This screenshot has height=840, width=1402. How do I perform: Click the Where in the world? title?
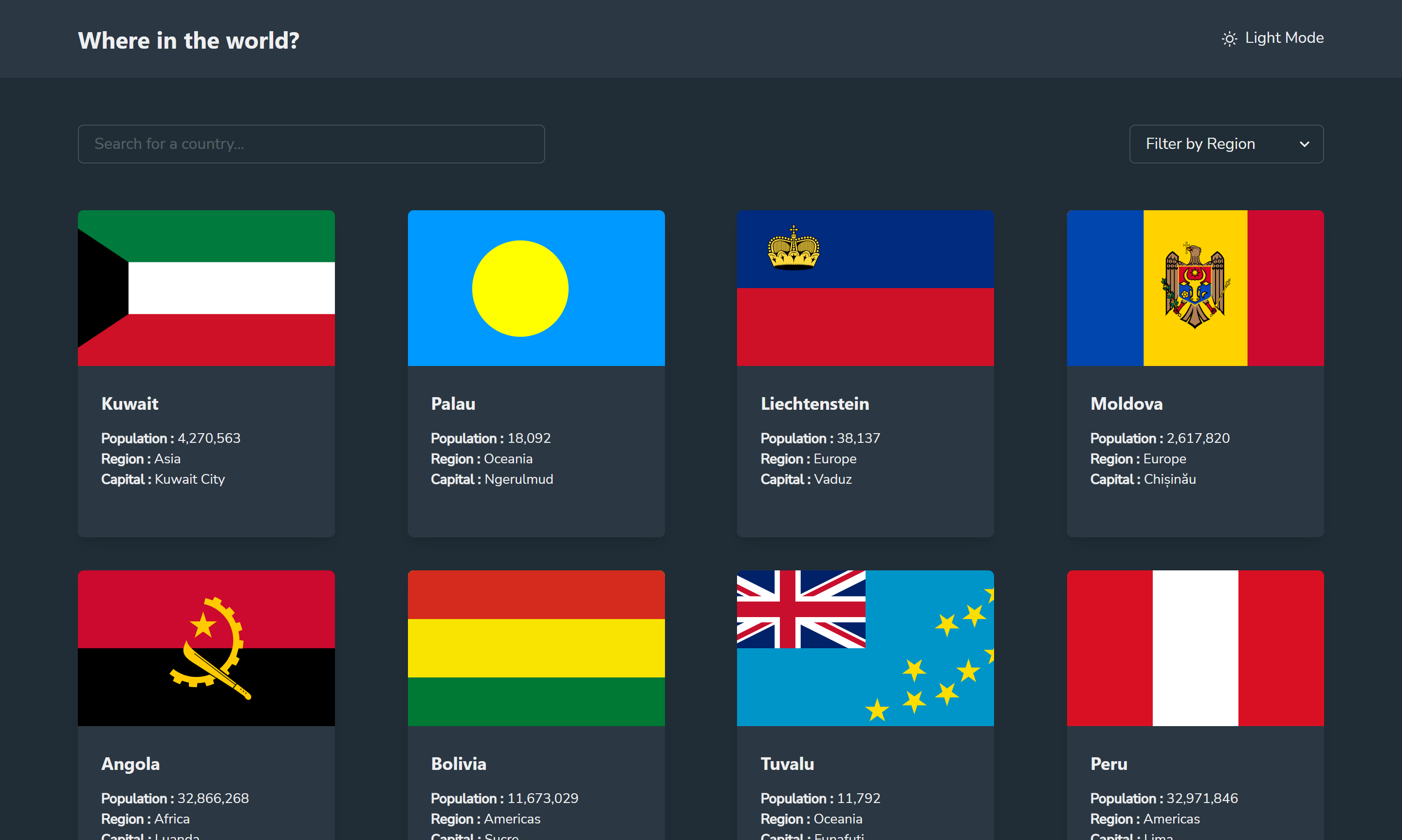(188, 40)
